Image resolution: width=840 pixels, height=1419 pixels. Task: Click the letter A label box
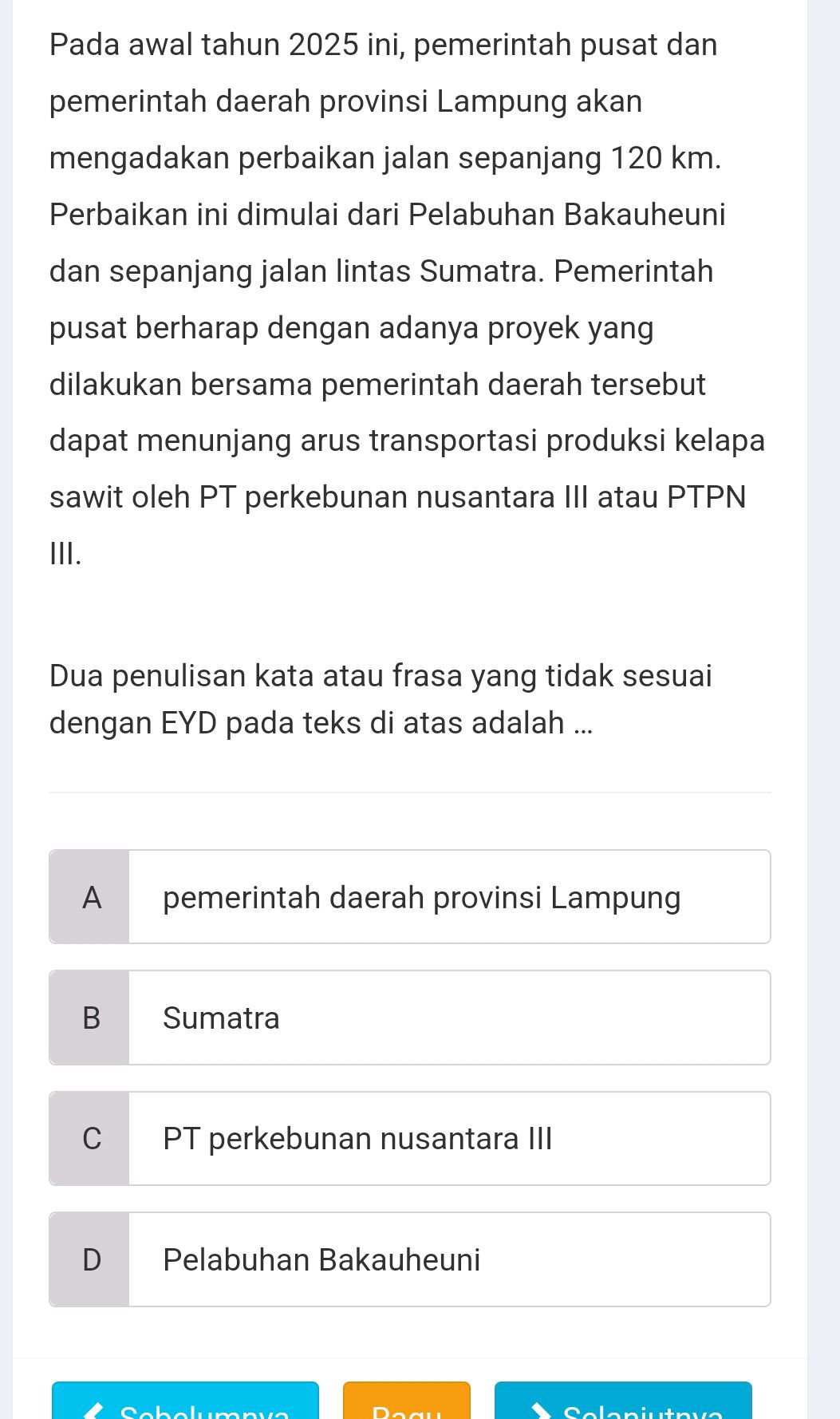coord(89,896)
